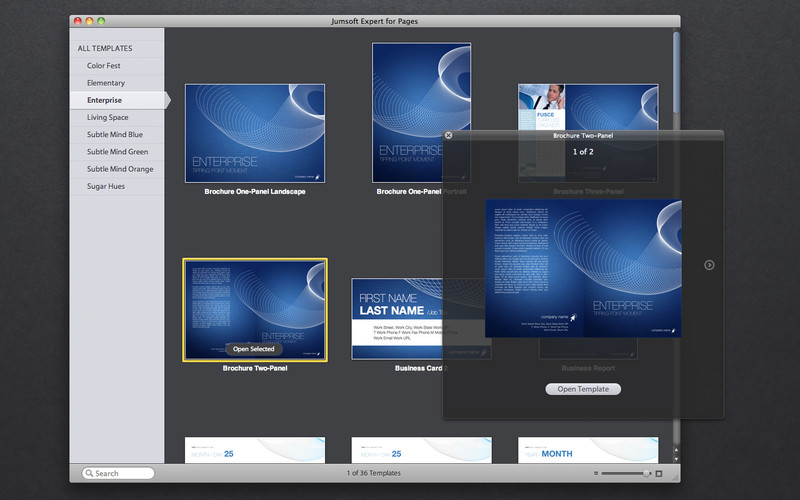Click the 'Business Report' caption
The image size is (800, 500).
(x=588, y=368)
